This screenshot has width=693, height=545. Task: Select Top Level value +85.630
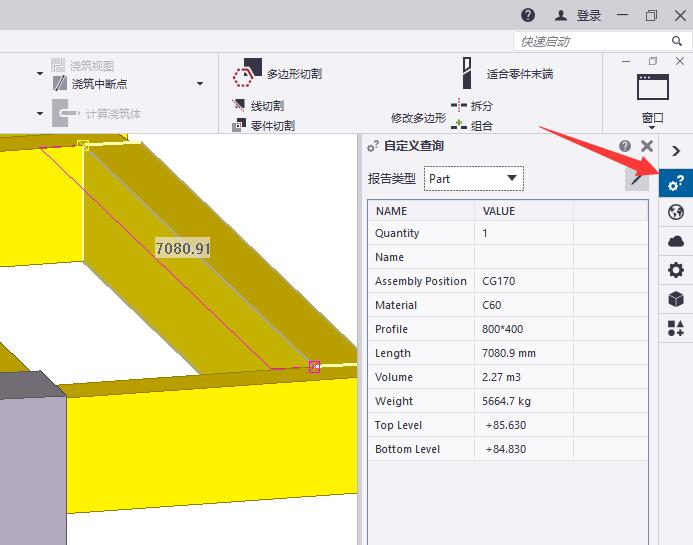[506, 425]
